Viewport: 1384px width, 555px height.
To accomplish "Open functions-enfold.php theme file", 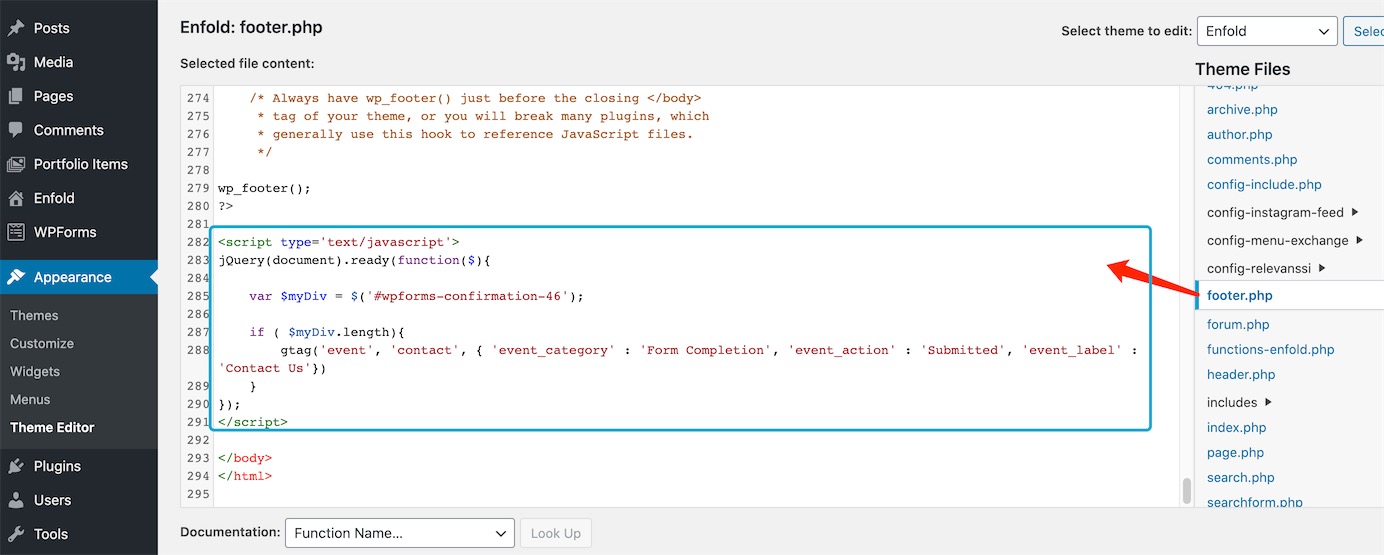I will tap(1271, 350).
